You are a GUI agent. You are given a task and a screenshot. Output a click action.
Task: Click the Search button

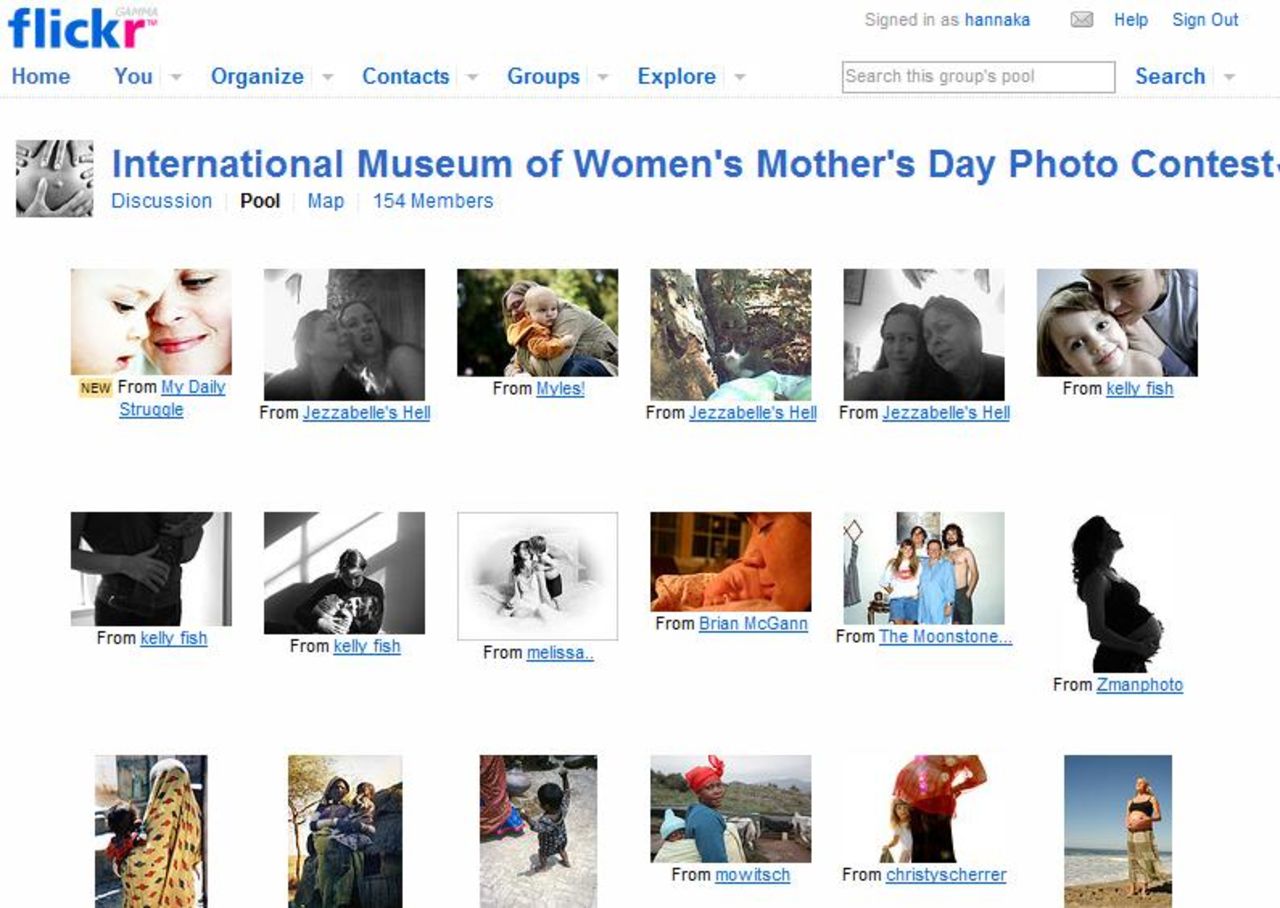pos(1170,76)
